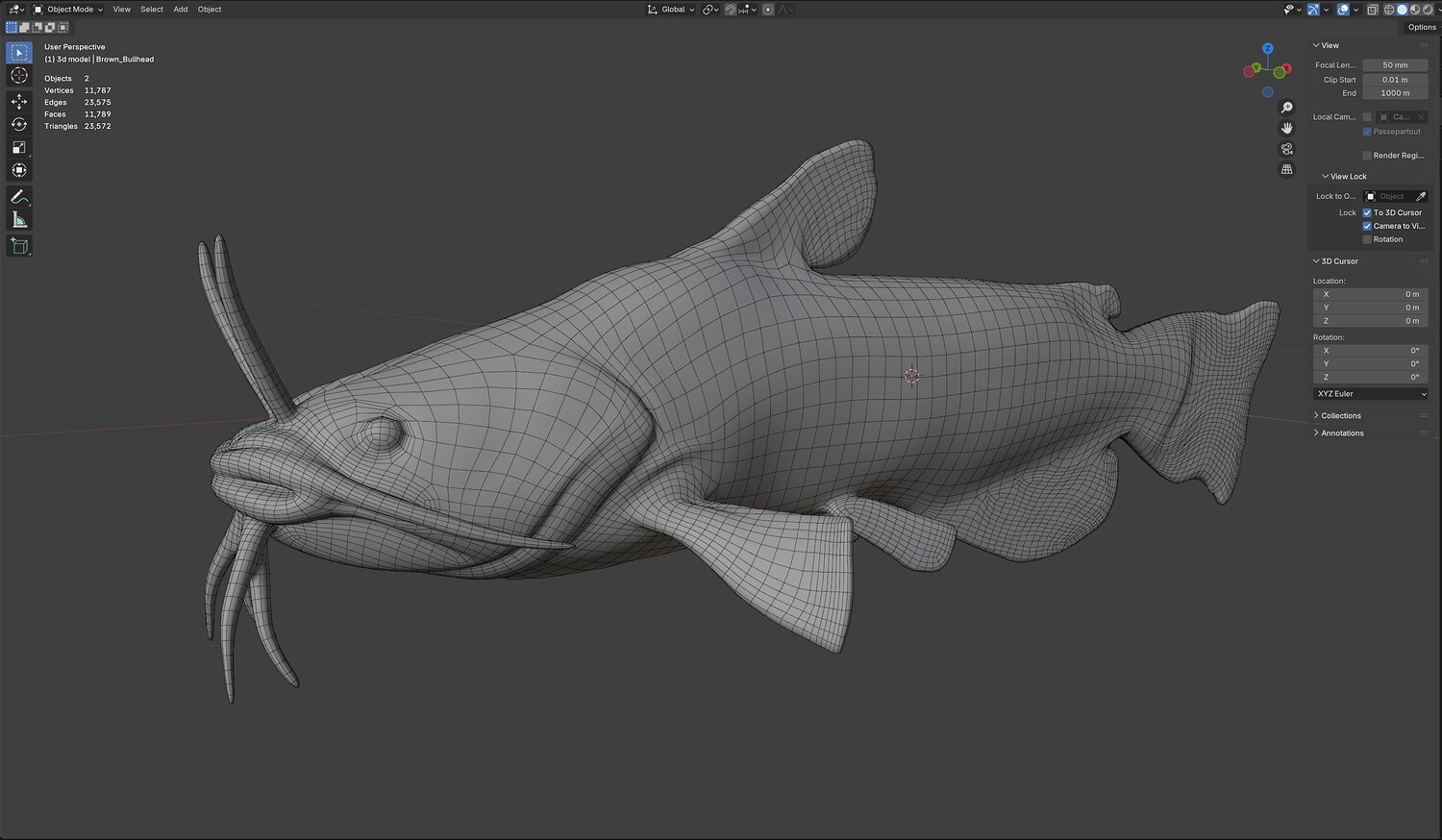Choose the Scale tool
This screenshot has width=1442, height=840.
click(19, 147)
